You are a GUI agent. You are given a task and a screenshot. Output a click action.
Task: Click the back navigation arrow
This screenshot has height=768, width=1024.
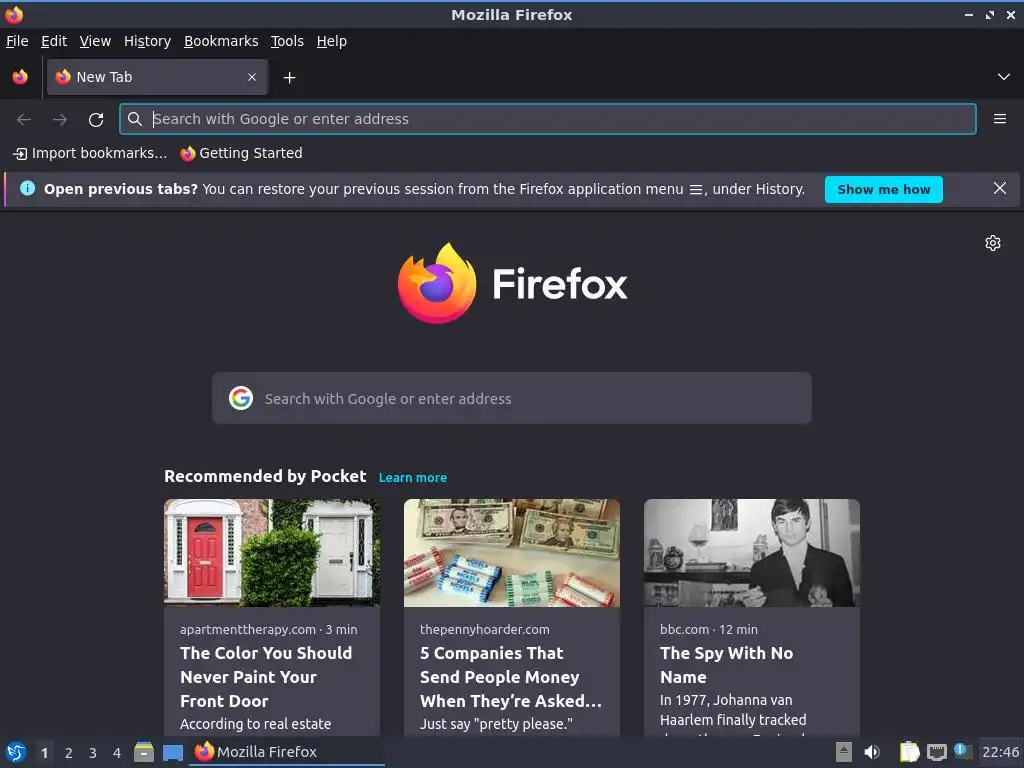click(24, 120)
